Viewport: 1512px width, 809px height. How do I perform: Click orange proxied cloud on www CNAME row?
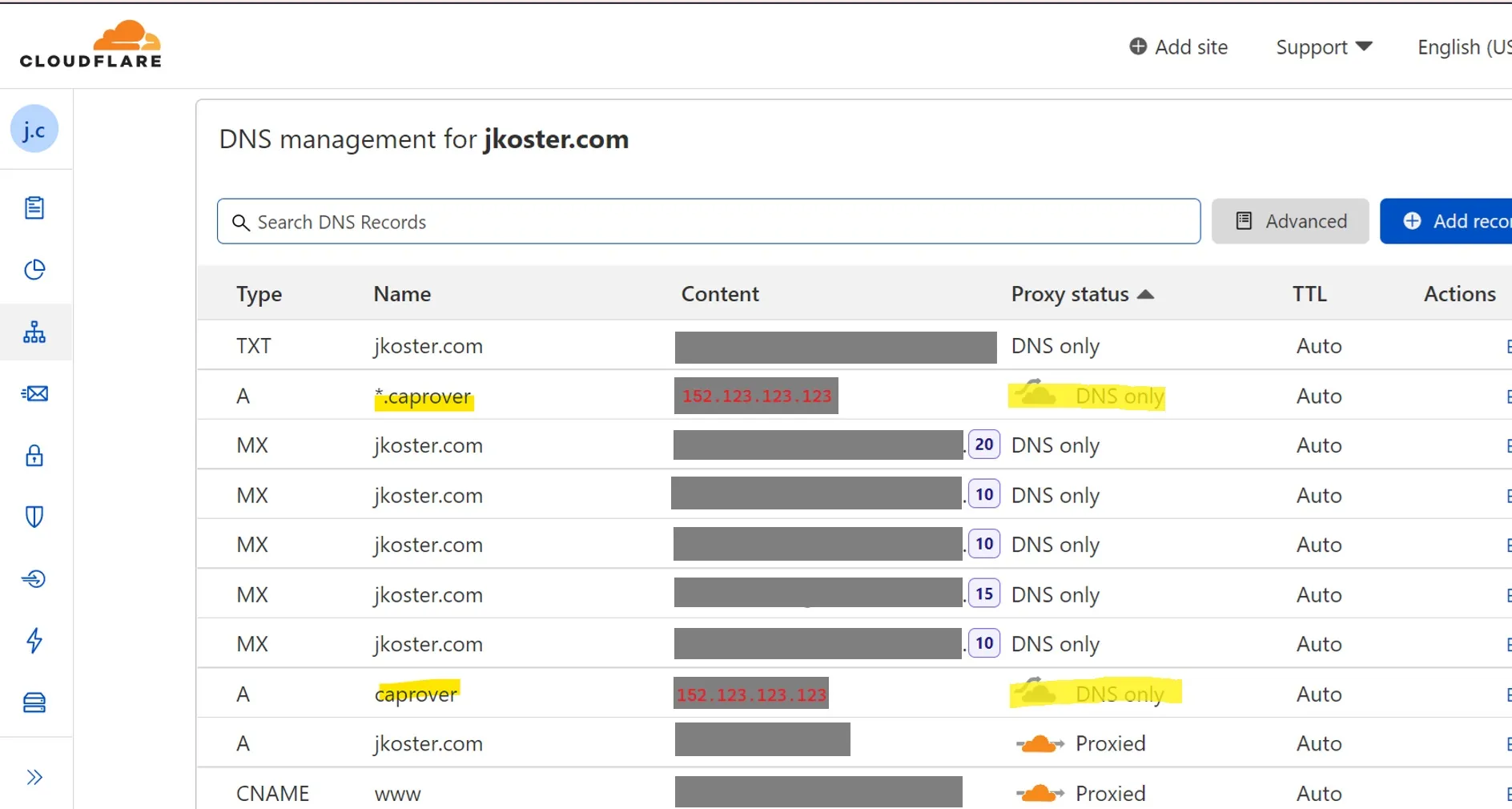1039,793
